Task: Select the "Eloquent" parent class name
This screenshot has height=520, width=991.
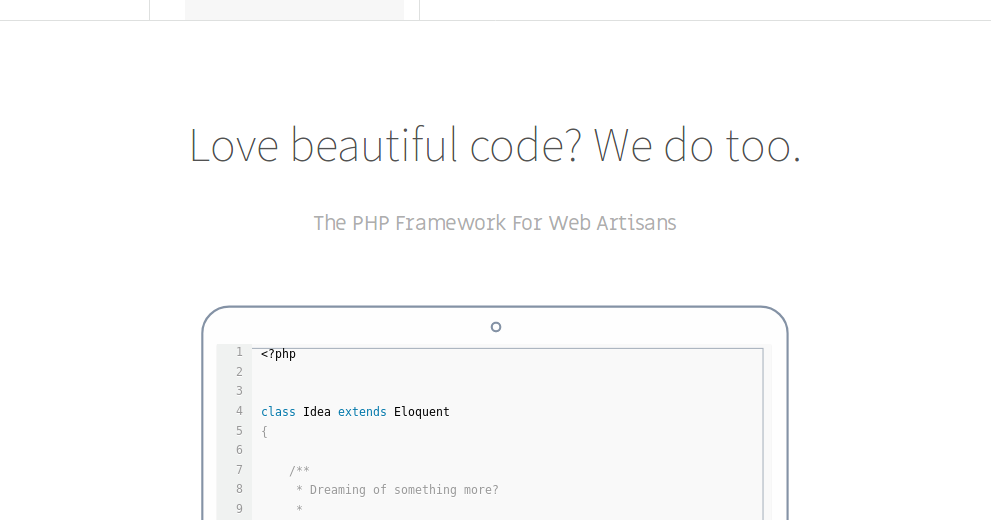Action: [x=422, y=412]
